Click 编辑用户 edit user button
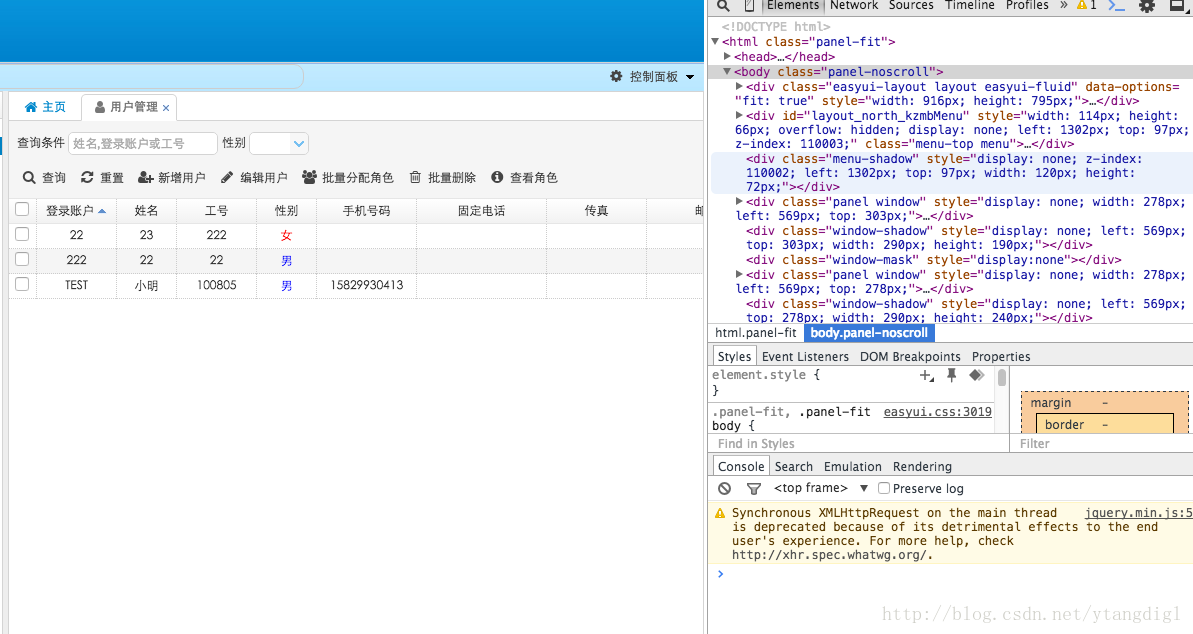The height and width of the screenshot is (634, 1193). pos(254,177)
